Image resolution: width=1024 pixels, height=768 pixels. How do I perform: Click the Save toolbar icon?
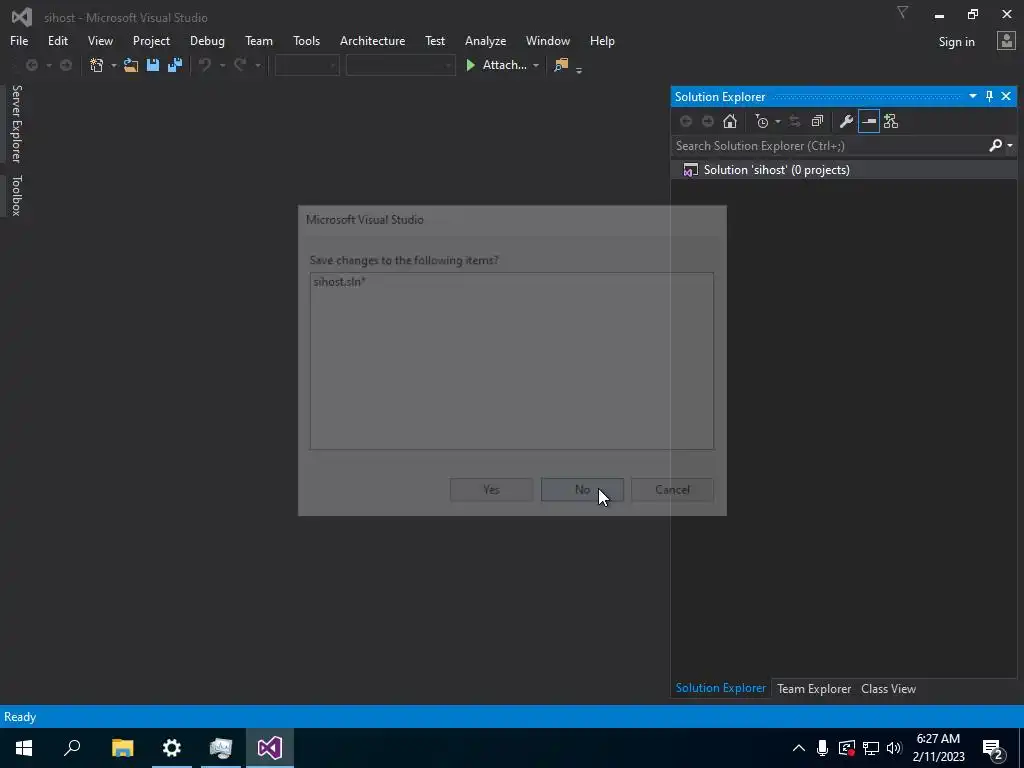point(153,65)
